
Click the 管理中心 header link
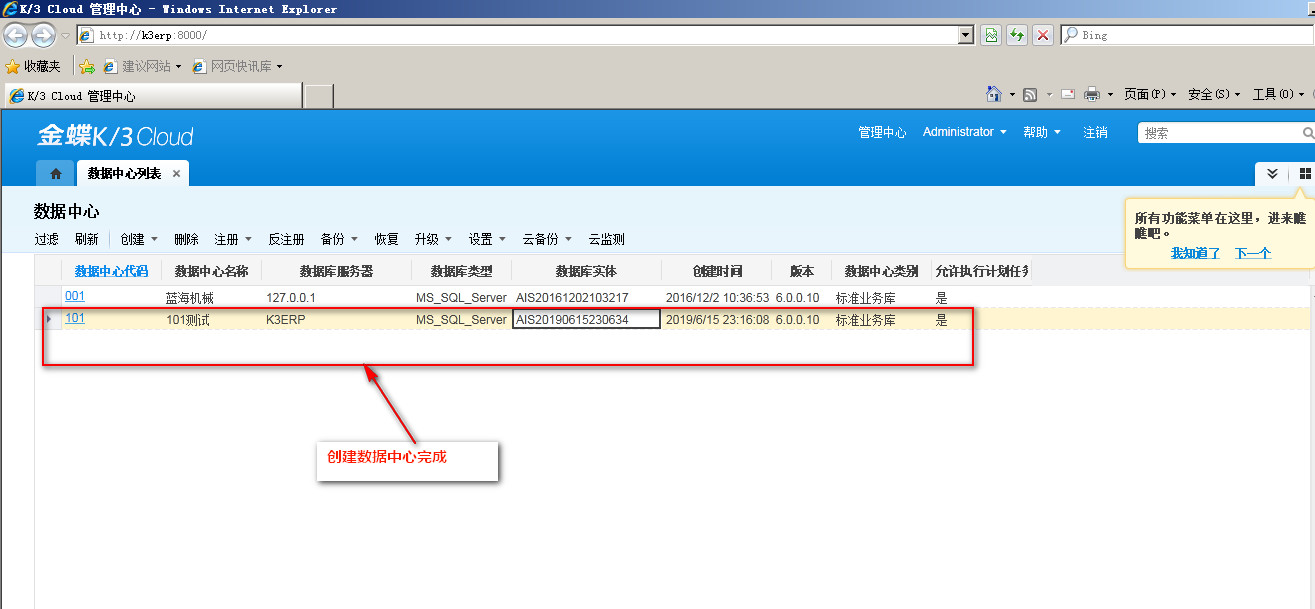(882, 132)
